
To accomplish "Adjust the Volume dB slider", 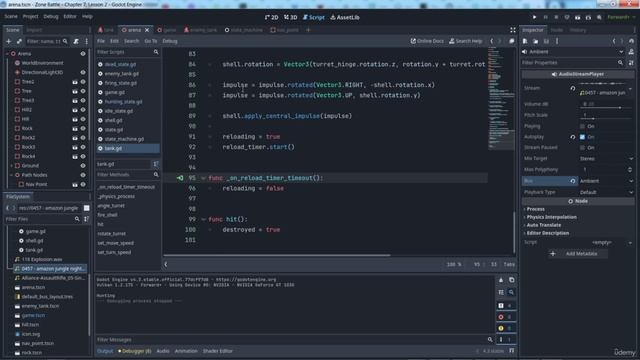I will pos(606,108).
